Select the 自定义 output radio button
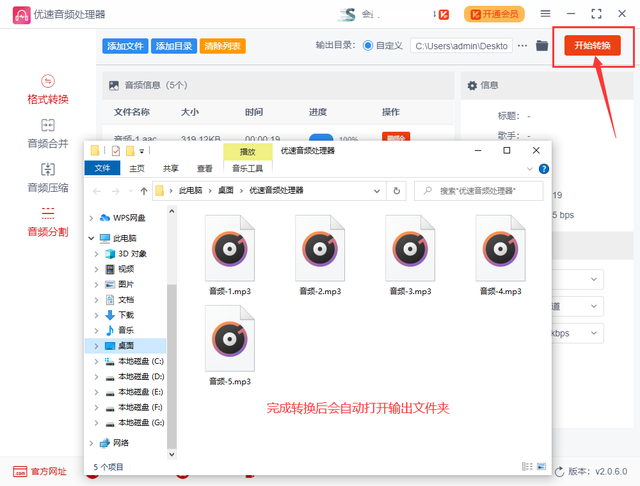This screenshot has width=640, height=486. pos(368,46)
